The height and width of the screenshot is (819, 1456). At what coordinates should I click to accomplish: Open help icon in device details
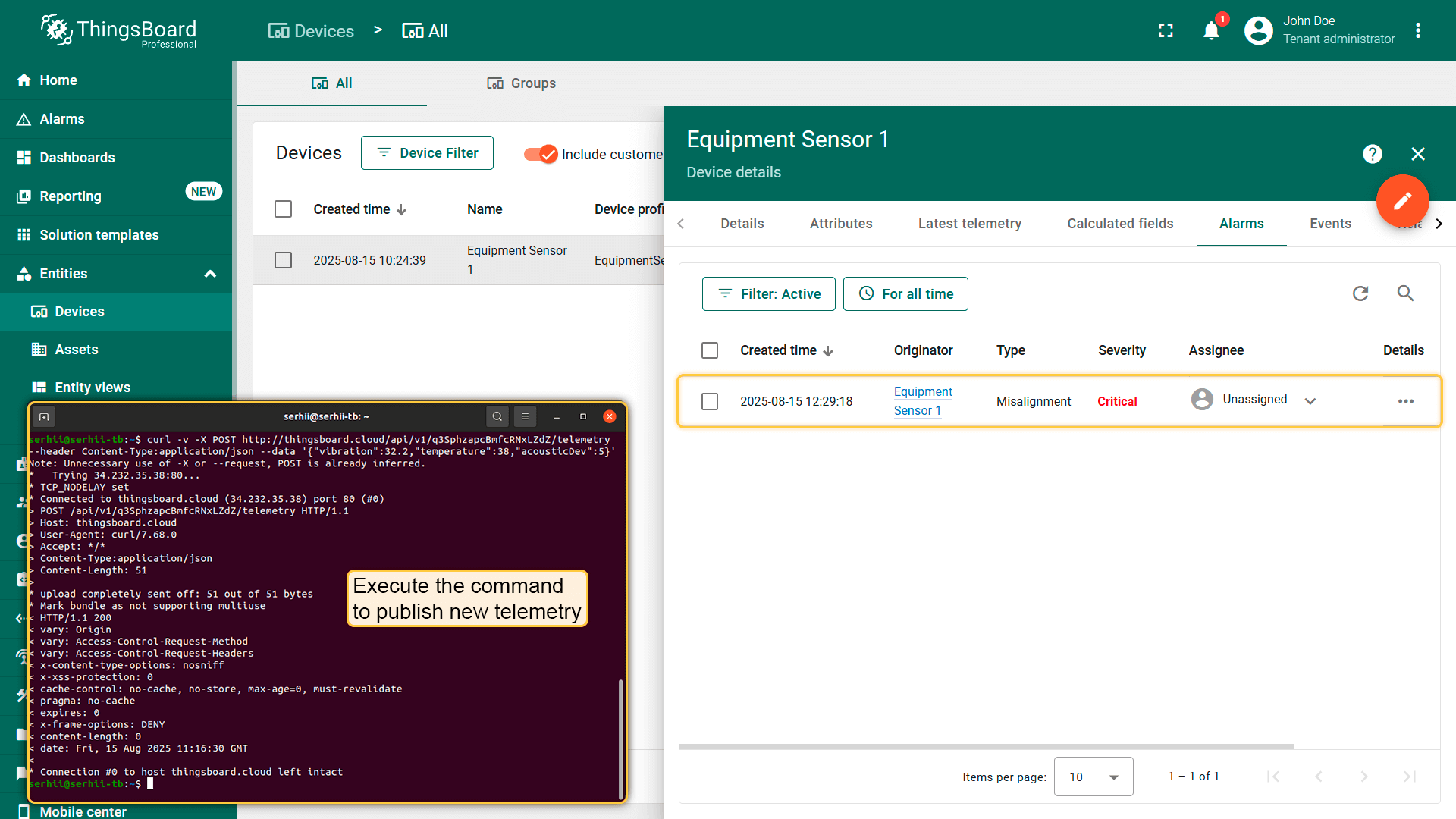(x=1372, y=154)
